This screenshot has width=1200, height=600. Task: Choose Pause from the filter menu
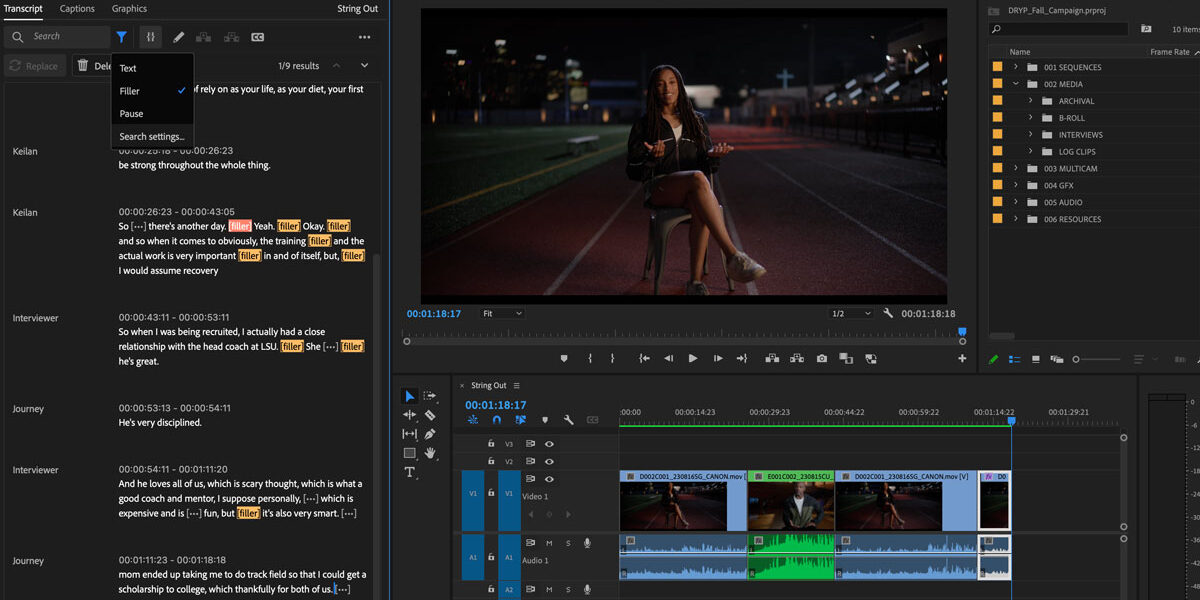131,114
